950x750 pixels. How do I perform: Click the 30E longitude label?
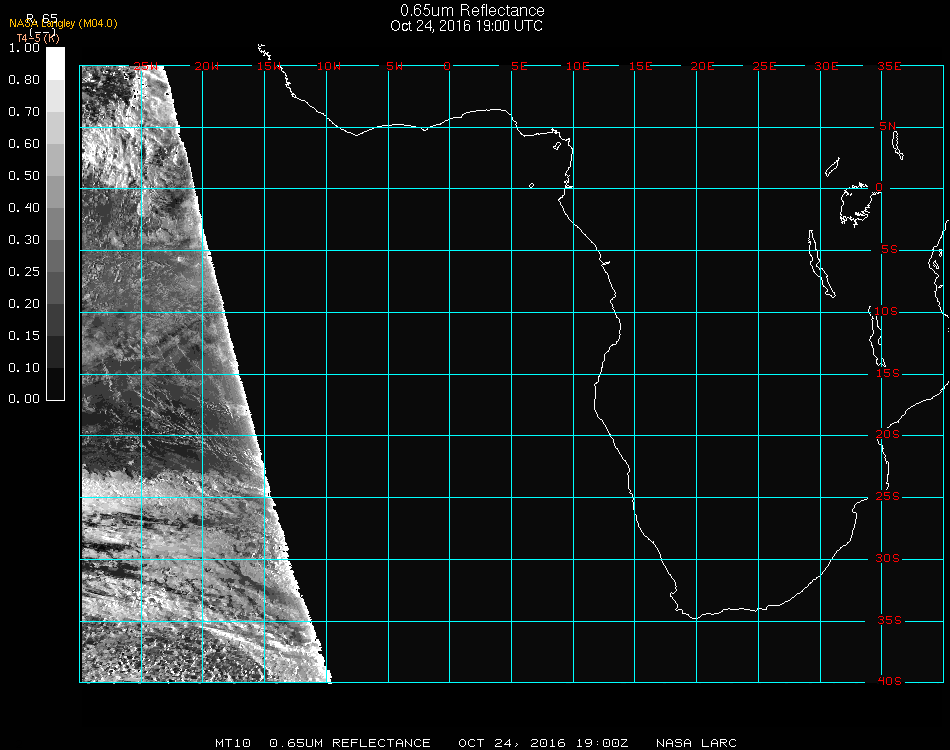(x=826, y=66)
